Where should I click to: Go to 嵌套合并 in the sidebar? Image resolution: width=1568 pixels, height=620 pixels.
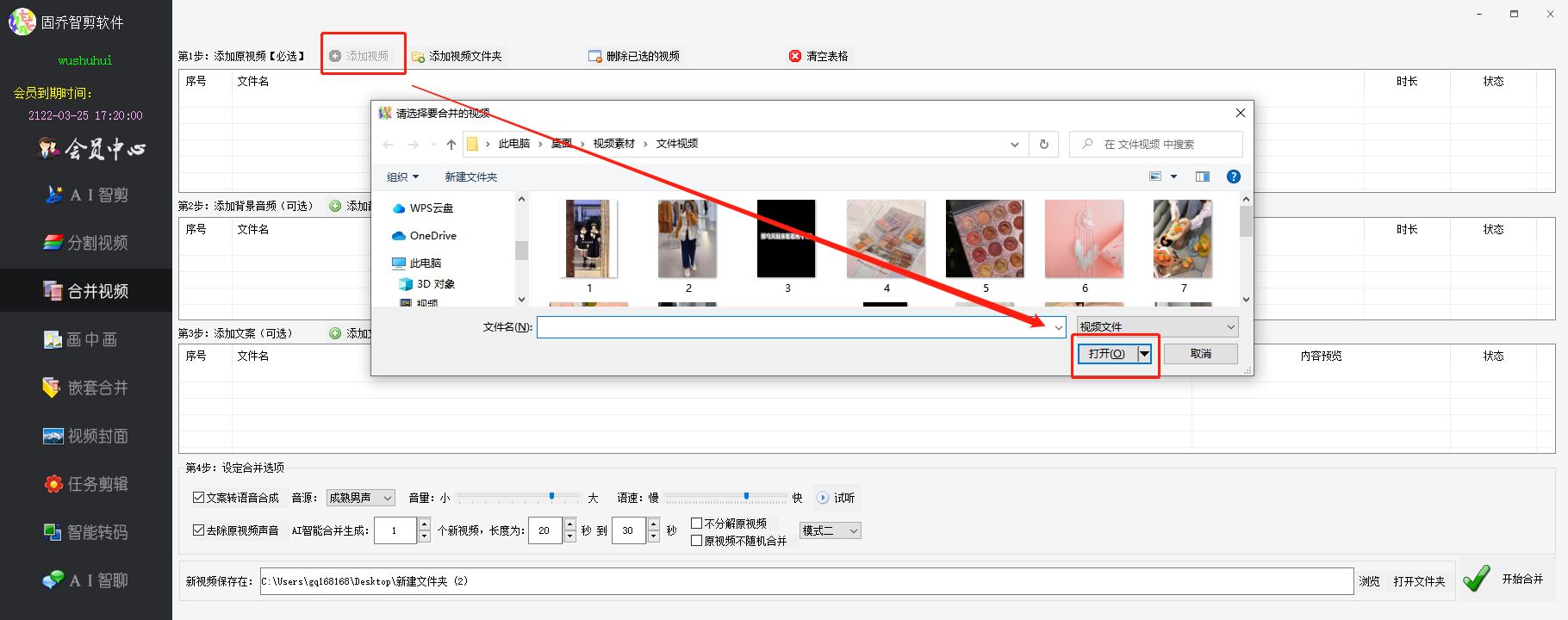86,387
